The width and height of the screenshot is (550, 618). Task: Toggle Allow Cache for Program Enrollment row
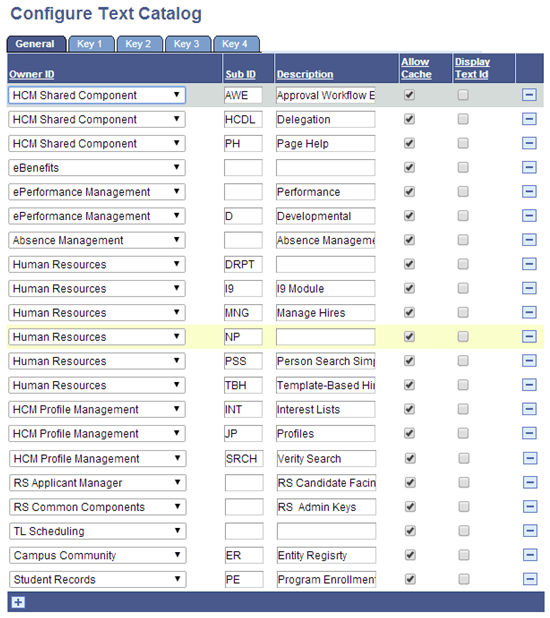point(410,579)
